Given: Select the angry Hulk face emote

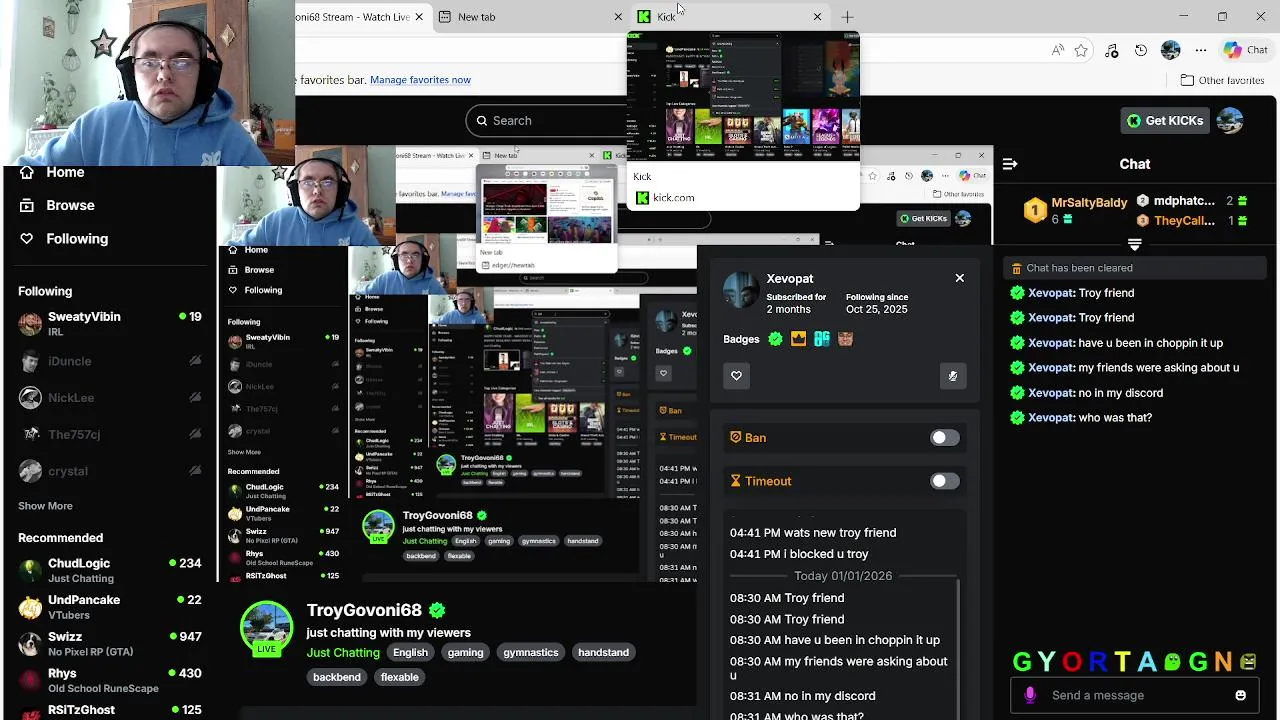Looking at the screenshot, I should click(x=1248, y=662).
